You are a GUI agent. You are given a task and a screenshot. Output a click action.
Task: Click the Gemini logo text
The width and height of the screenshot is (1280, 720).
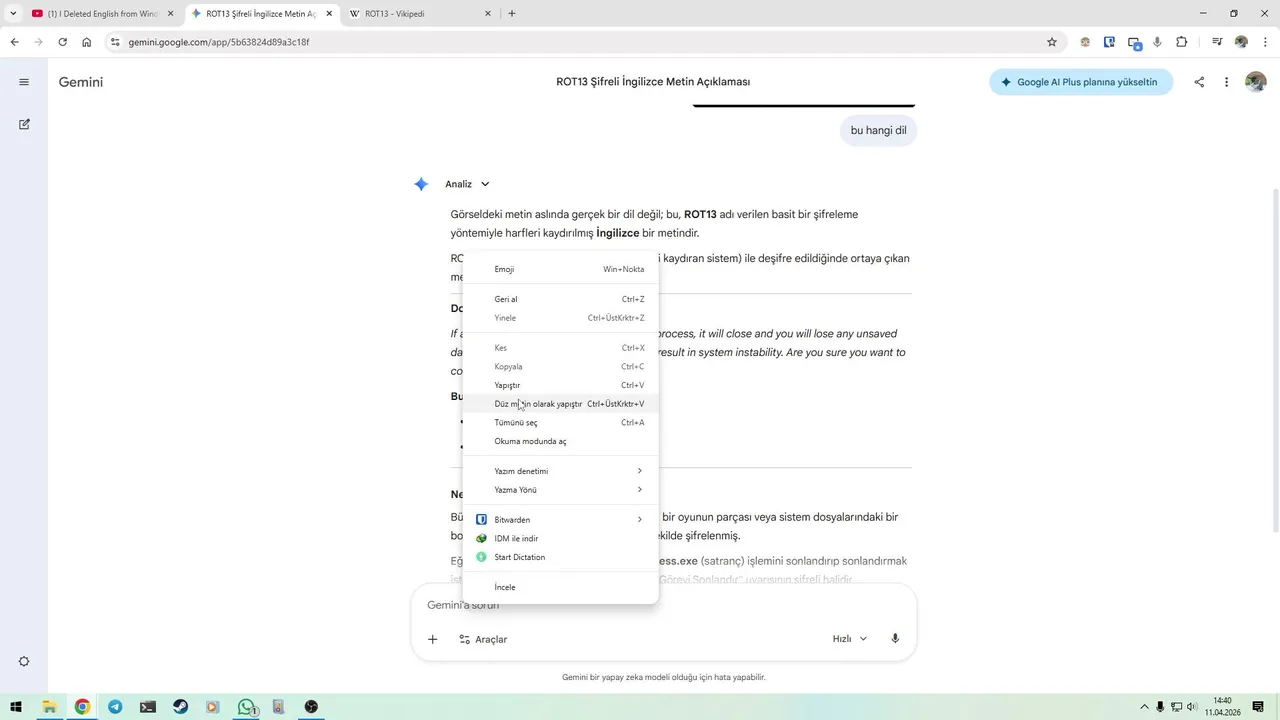[x=81, y=82]
